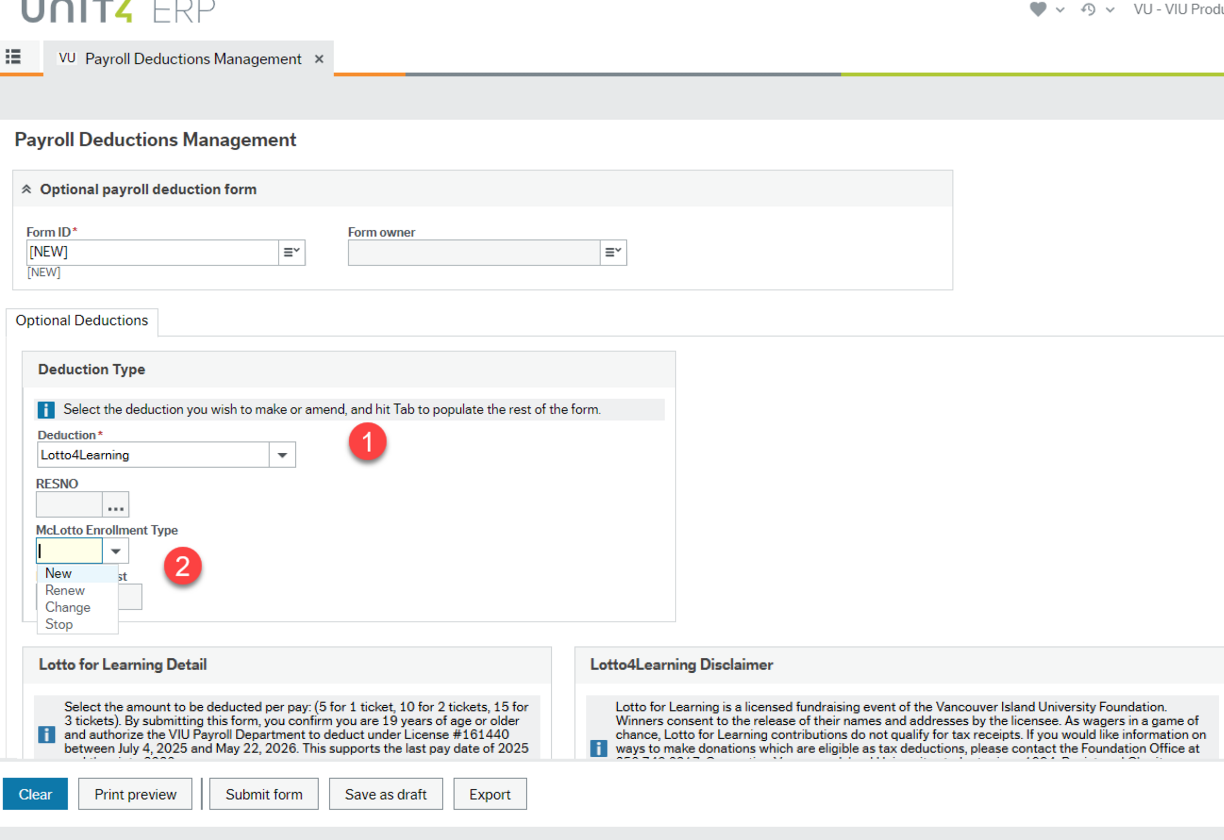Screen dimensions: 1224x840
Task: Open the RESNO lookup ellipsis button
Action: 116,505
